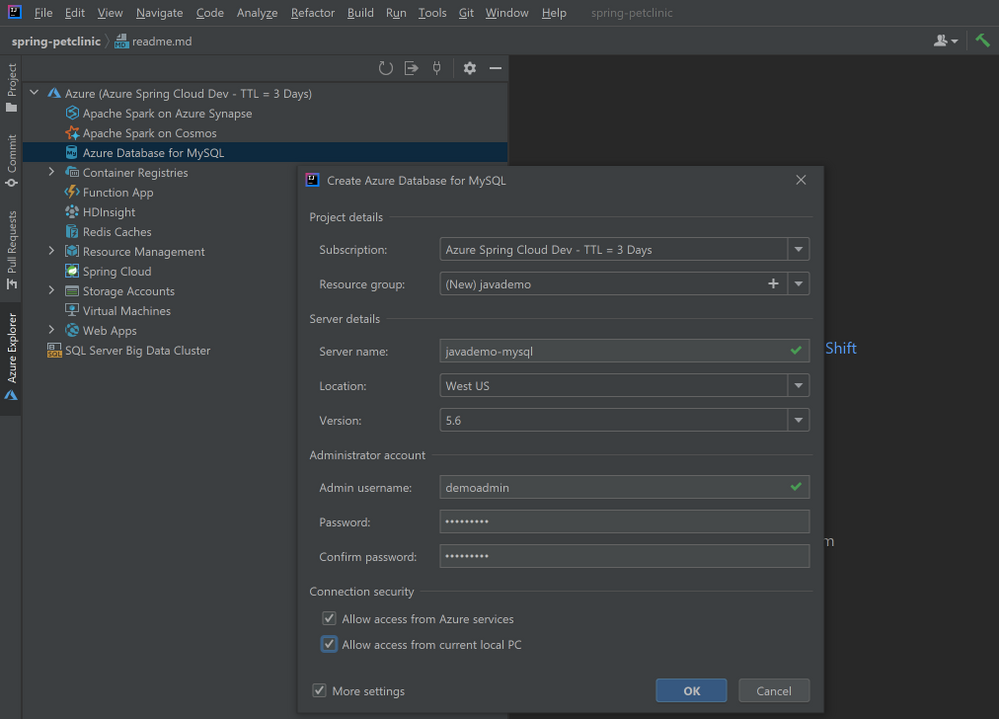Expand the Container Registries node
Image resolution: width=999 pixels, height=719 pixels.
(52, 172)
